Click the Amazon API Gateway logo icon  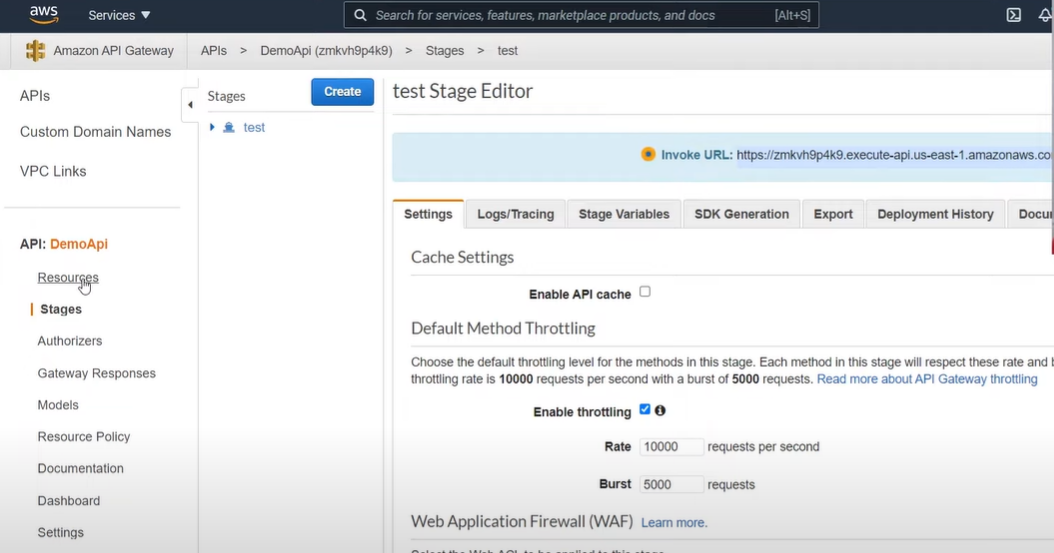35,50
